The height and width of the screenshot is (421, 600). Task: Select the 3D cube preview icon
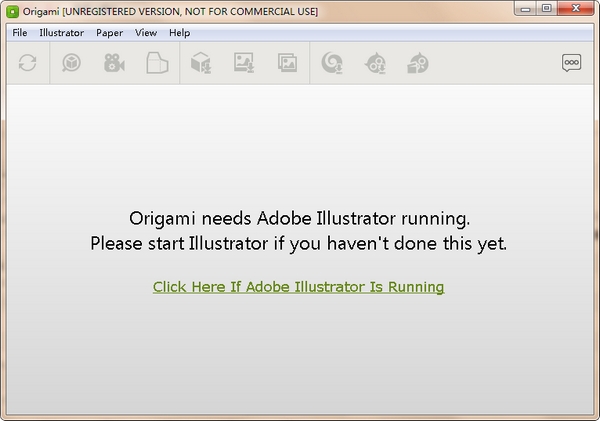click(71, 63)
